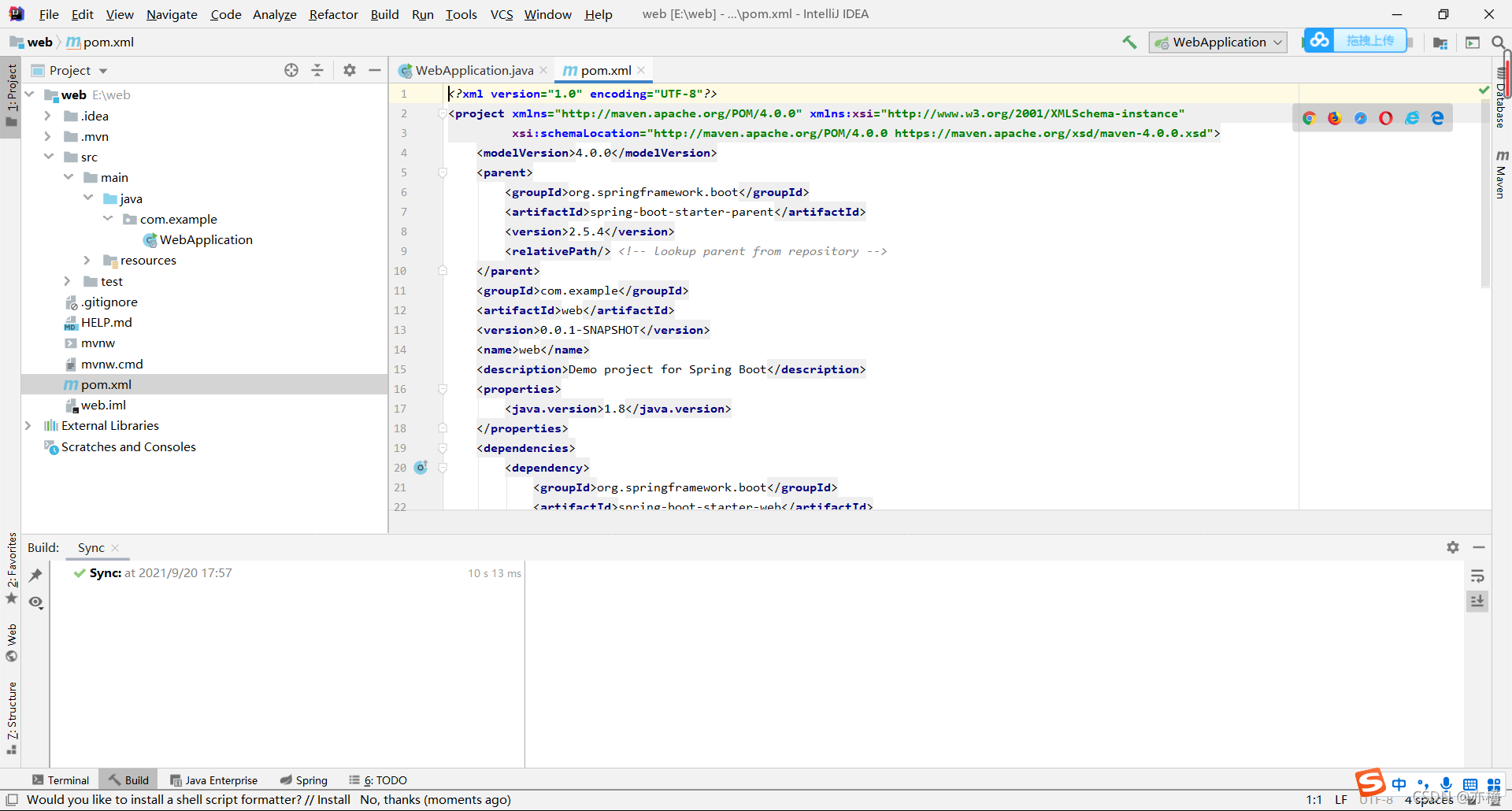Screen dimensions: 1512x811
Task: Fold the parent element on line 5
Action: click(443, 172)
